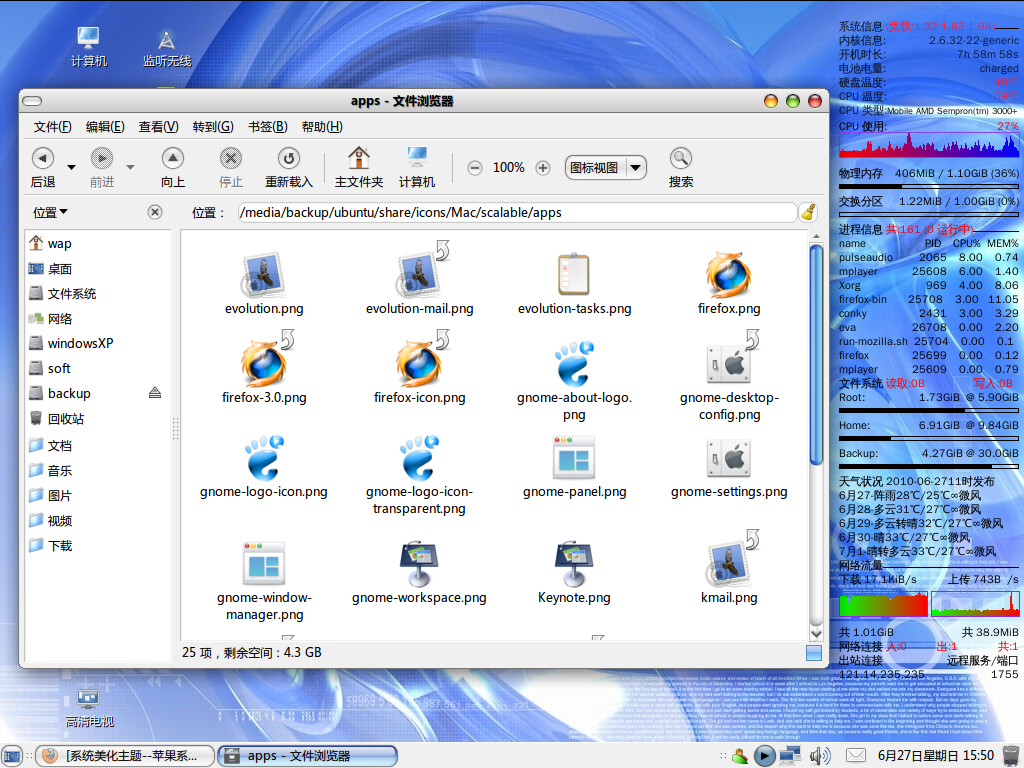Open 图片 bookmark in sidebar

point(97,495)
